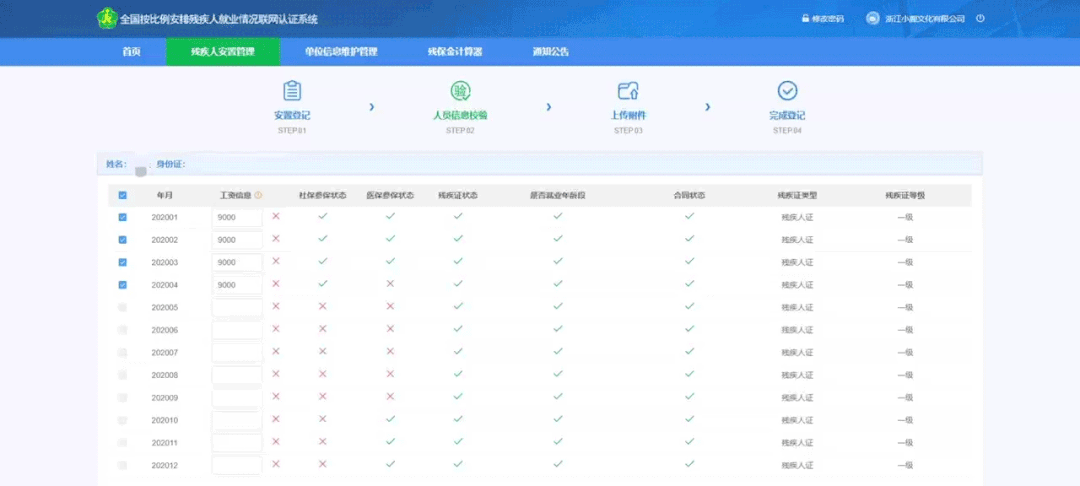This screenshot has width=1080, height=486.
Task: Check the 202008 row checkbox
Action: [123, 374]
